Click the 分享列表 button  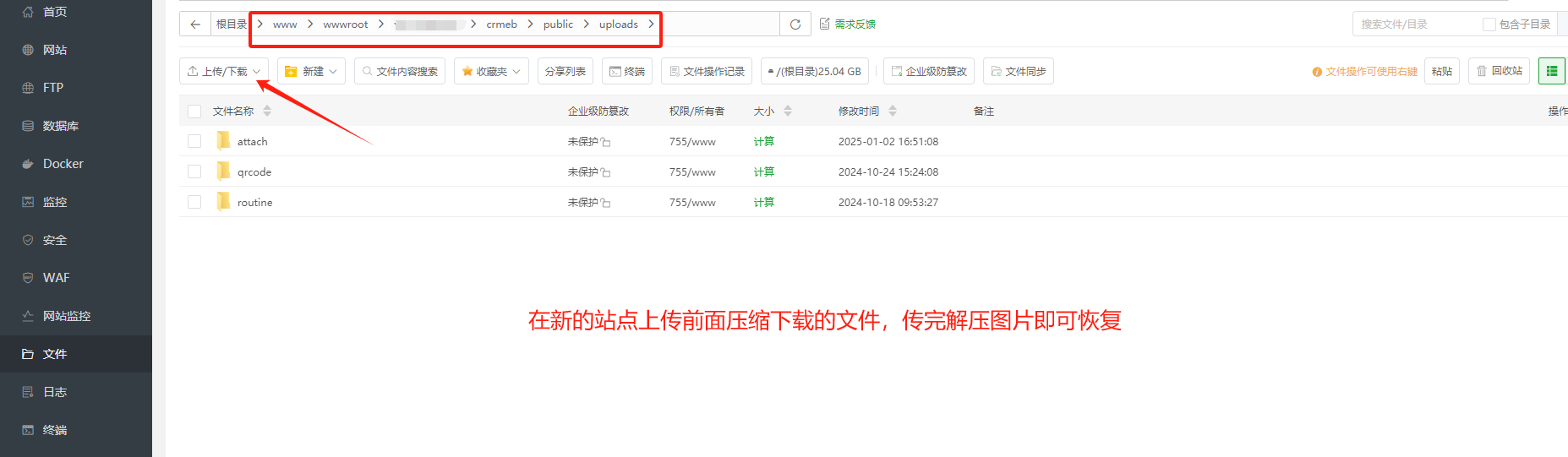pos(565,71)
